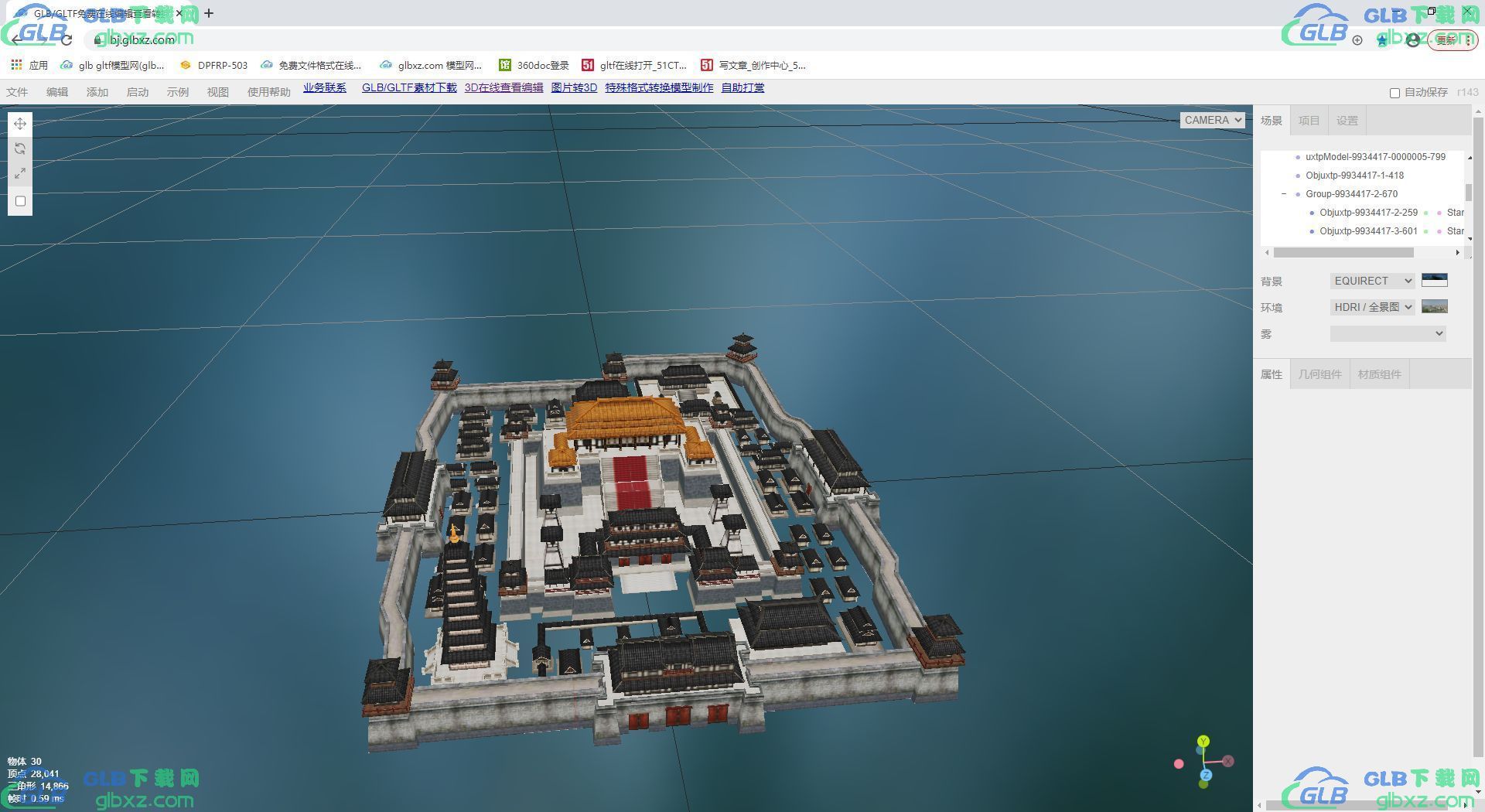Image resolution: width=1485 pixels, height=812 pixels.
Task: Open the 360doc登录 bookmark
Action: point(534,65)
